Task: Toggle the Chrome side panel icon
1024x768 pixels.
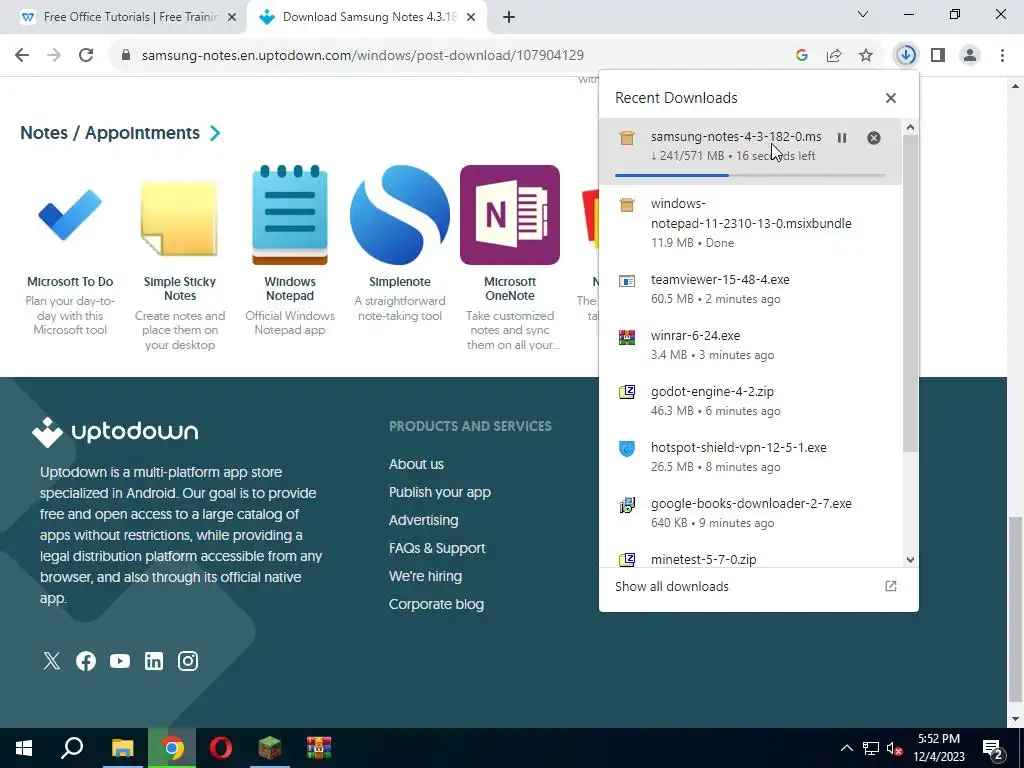Action: (x=938, y=56)
